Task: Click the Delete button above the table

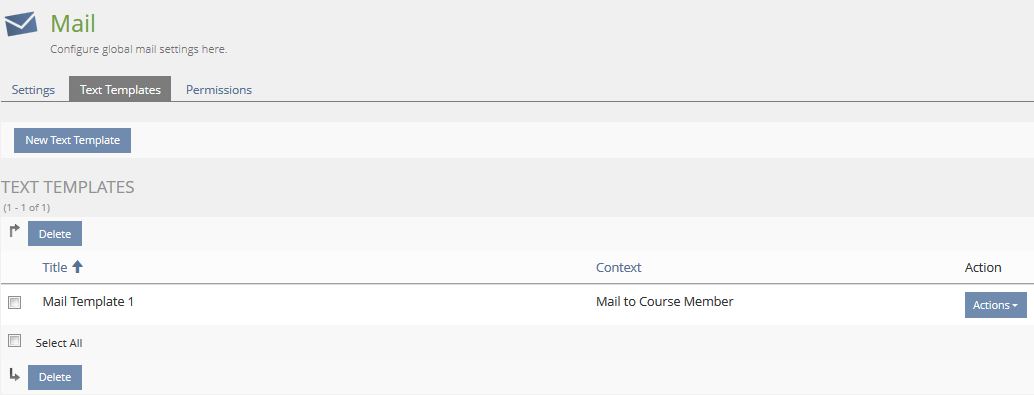Action: coord(55,234)
